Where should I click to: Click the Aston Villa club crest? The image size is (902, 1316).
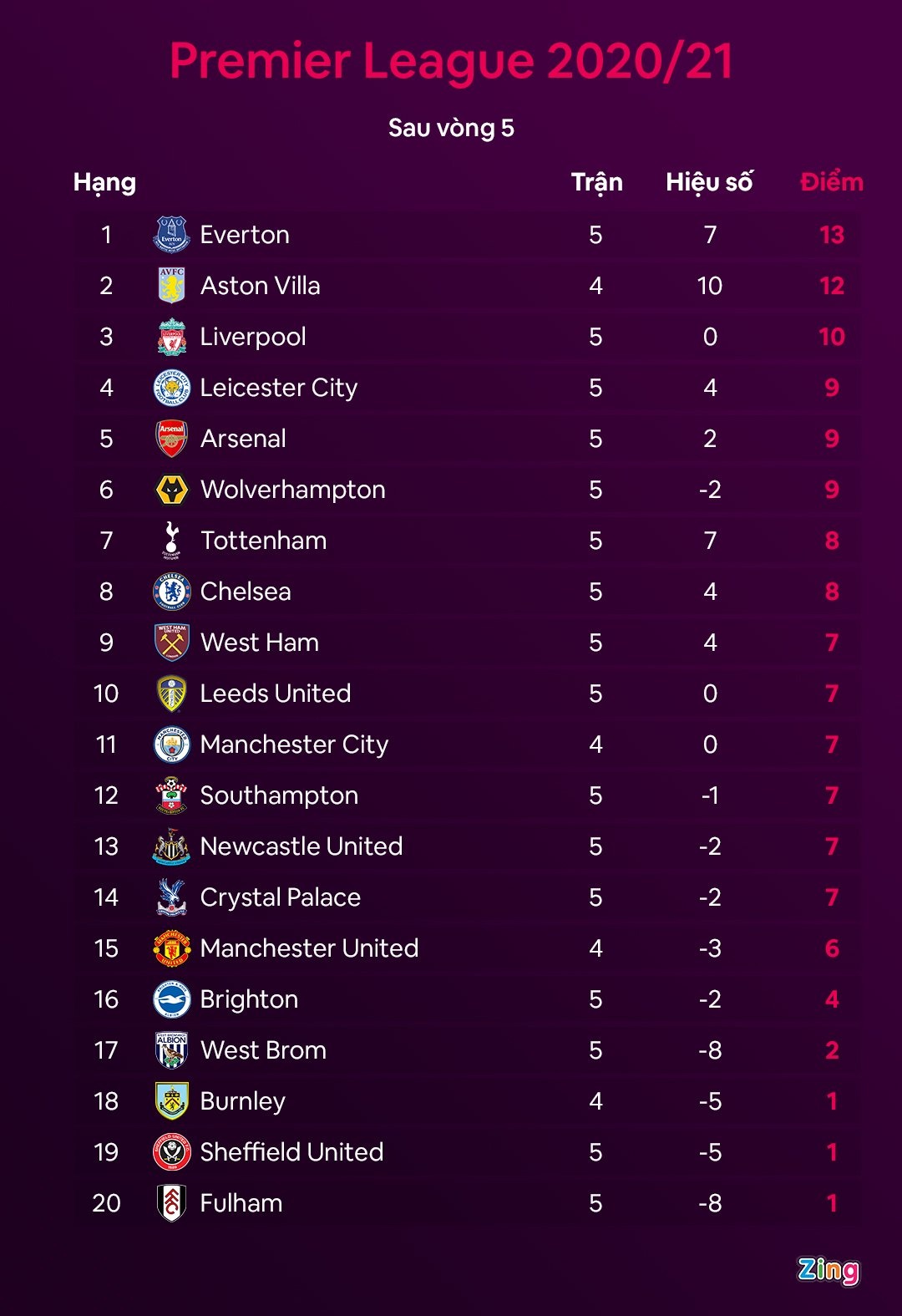click(172, 286)
